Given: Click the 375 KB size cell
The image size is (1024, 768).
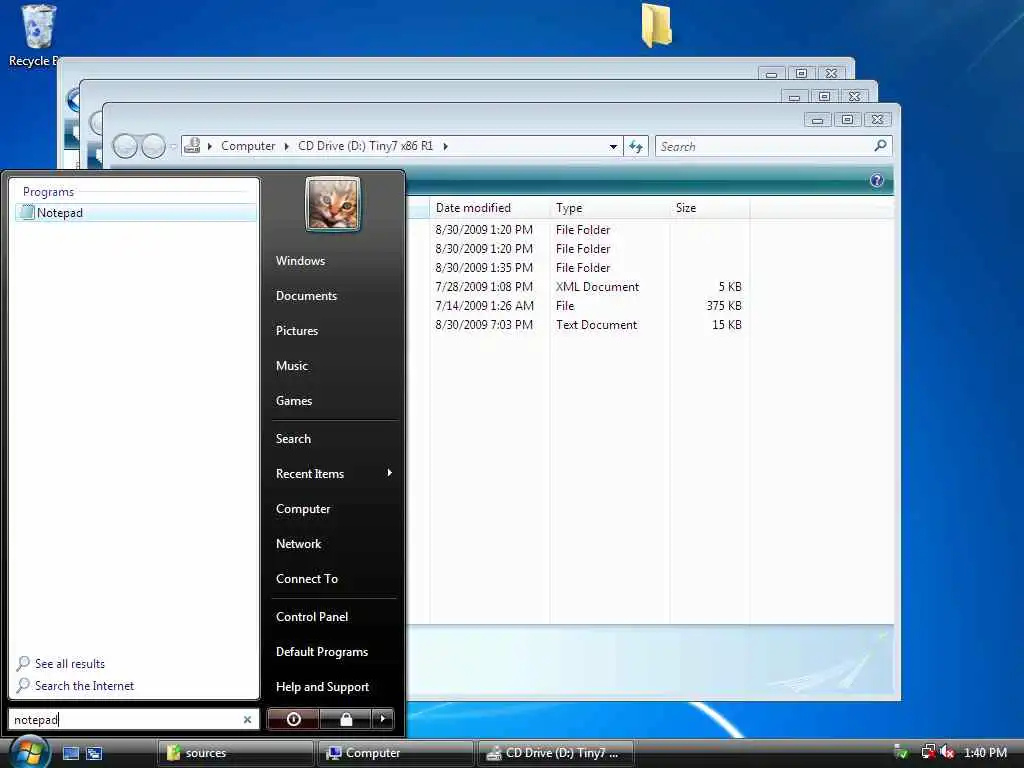Looking at the screenshot, I should click(724, 306).
